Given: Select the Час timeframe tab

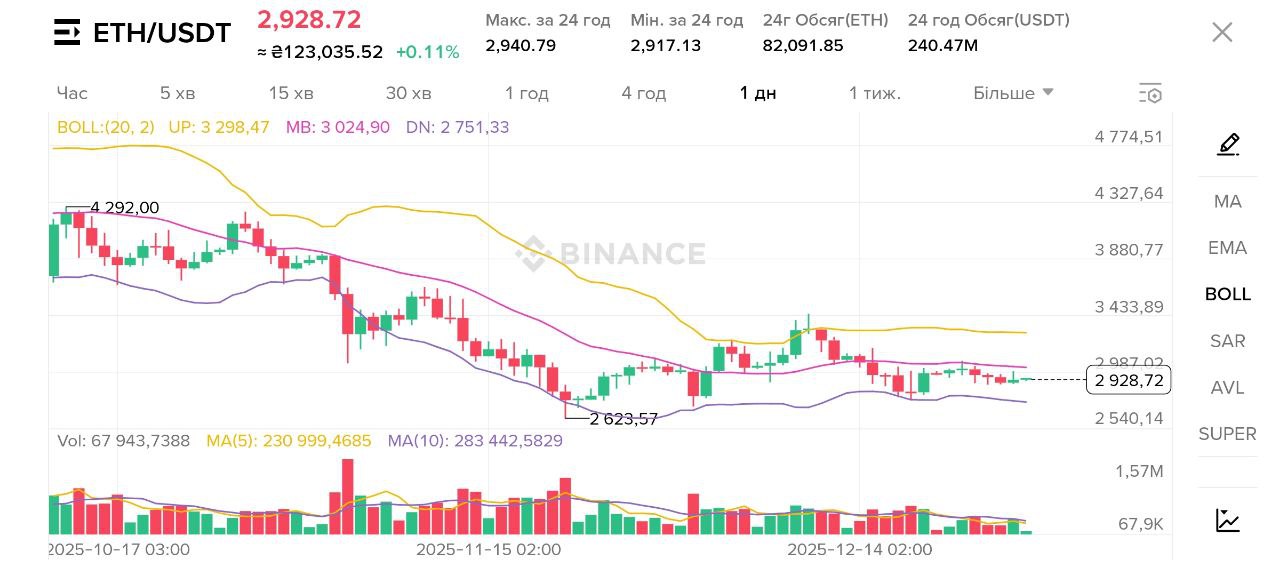Looking at the screenshot, I should tap(72, 93).
